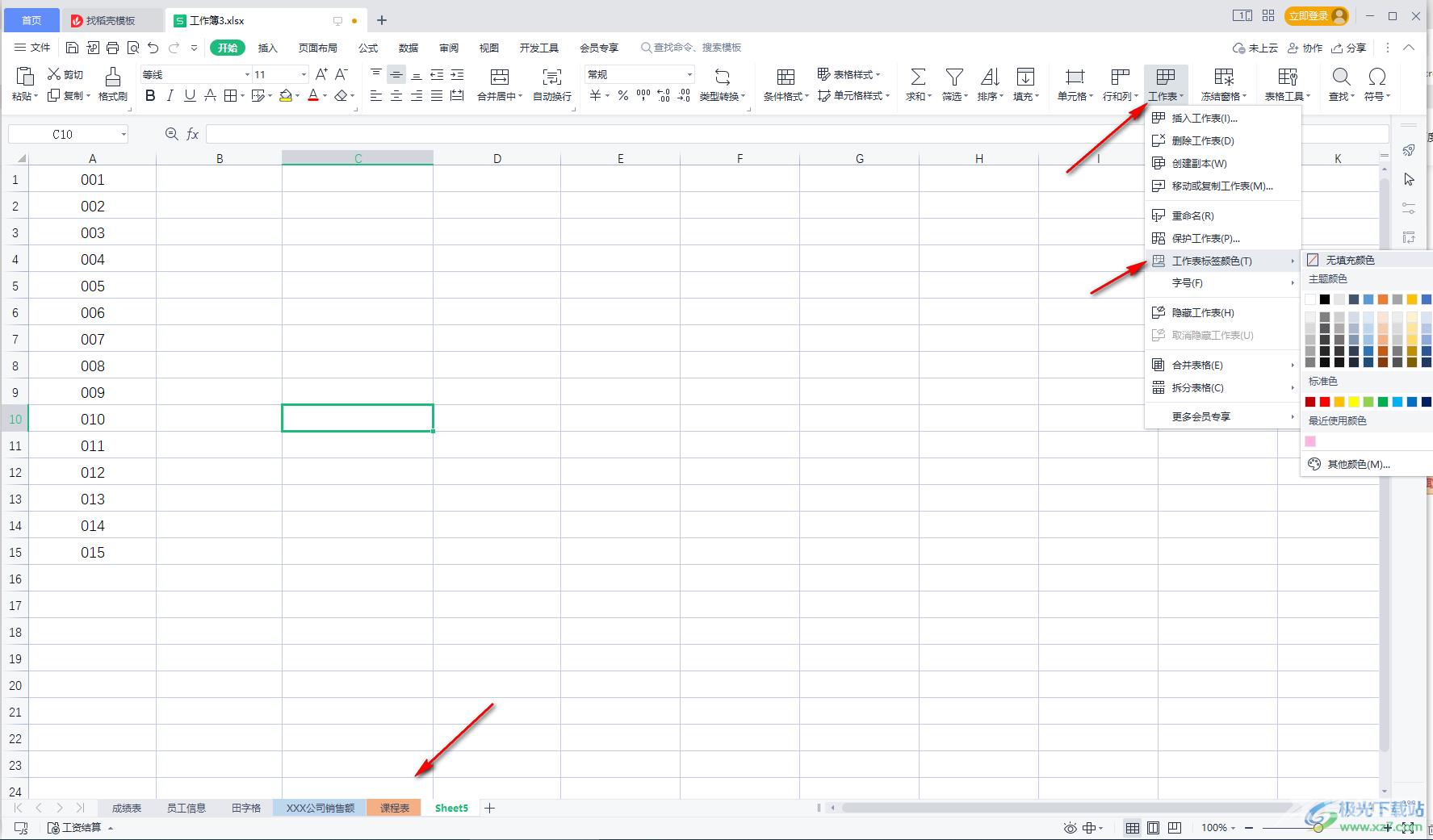Click the Undo arrow icon
Image resolution: width=1433 pixels, height=840 pixels.
tap(153, 48)
